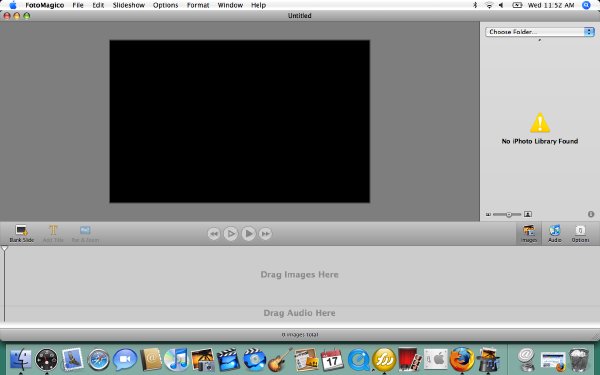Viewport: 600px width, 375px height.
Task: Open the FotoMagico application menu
Action: point(44,5)
